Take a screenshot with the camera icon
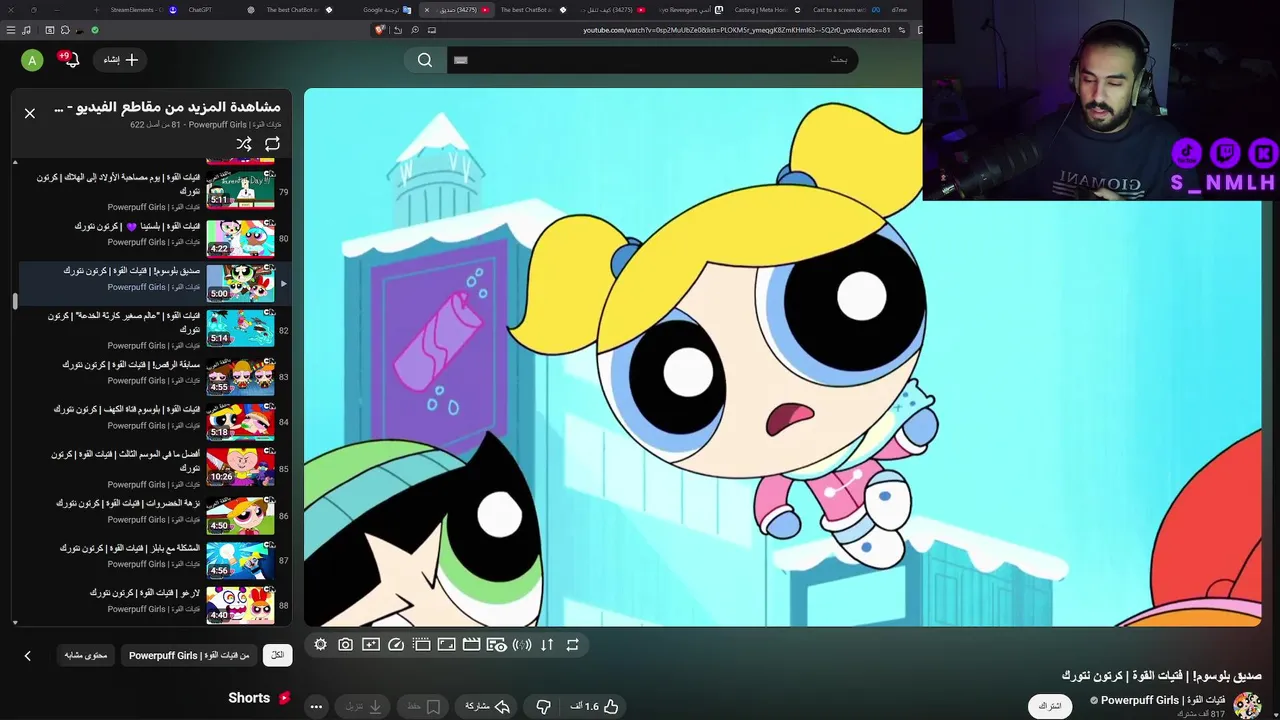 pyautogui.click(x=345, y=645)
